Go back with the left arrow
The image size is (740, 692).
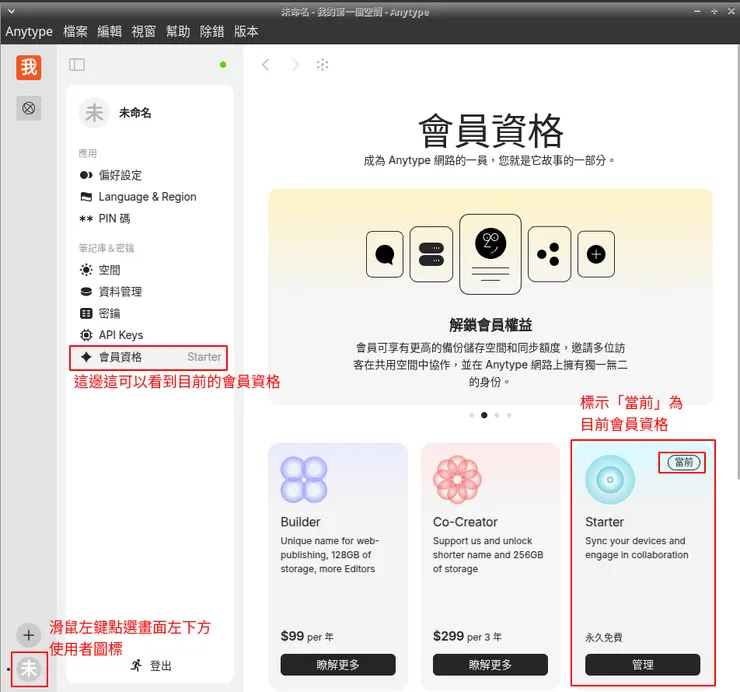pos(266,65)
